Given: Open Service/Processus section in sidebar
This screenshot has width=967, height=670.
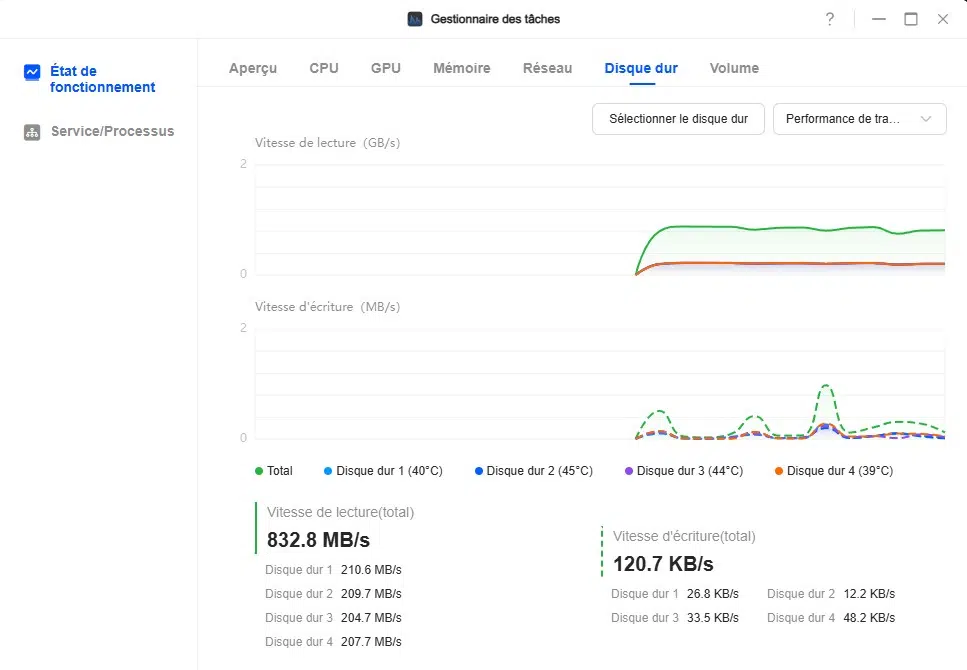Looking at the screenshot, I should tap(112, 131).
